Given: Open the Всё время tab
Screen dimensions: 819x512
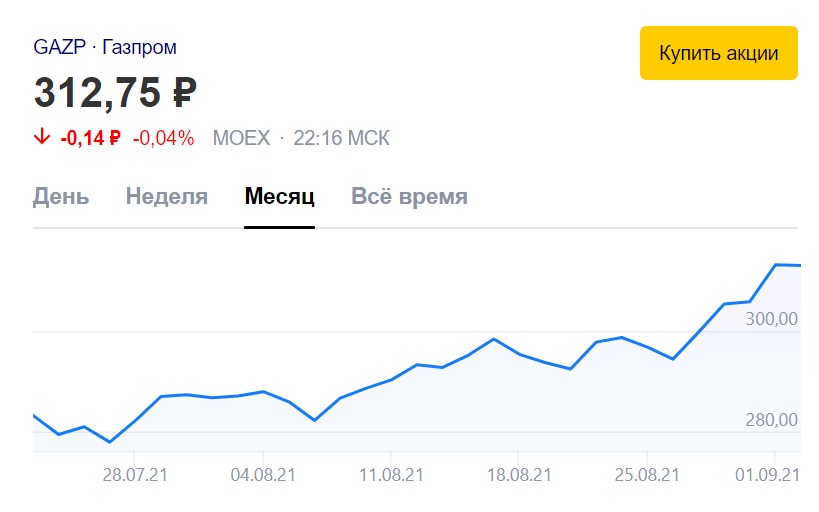Looking at the screenshot, I should click(410, 197).
